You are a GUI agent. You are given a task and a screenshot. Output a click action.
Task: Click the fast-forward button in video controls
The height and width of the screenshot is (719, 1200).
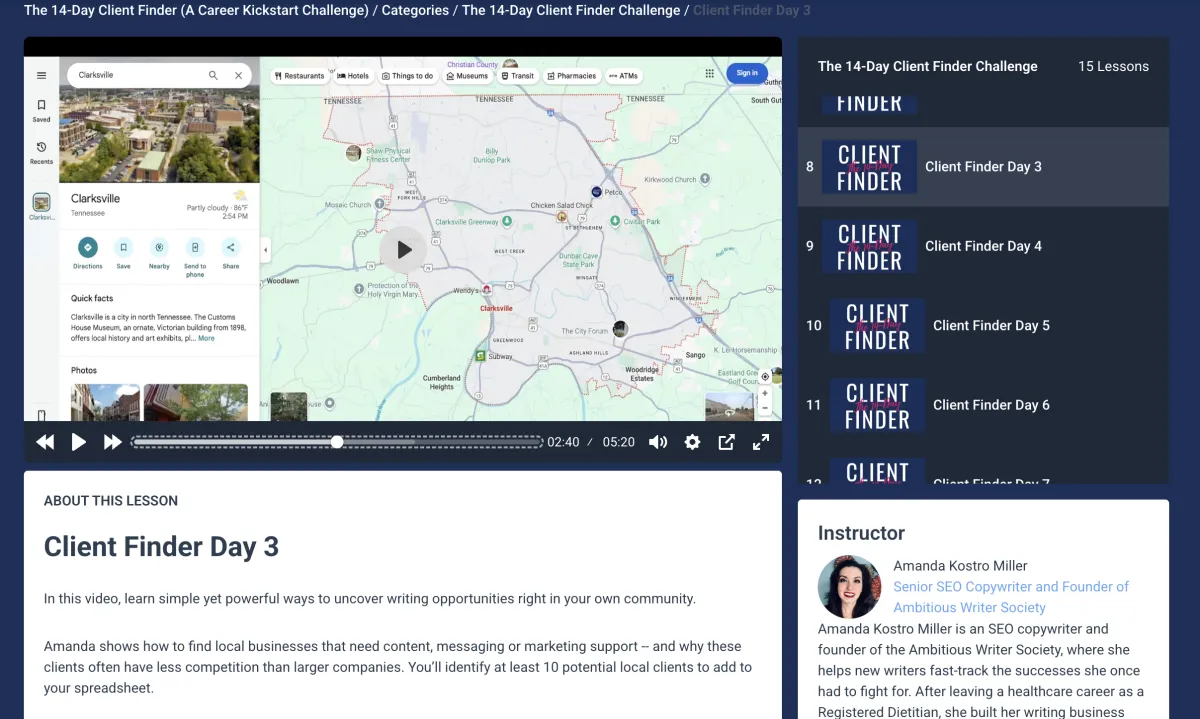113,442
